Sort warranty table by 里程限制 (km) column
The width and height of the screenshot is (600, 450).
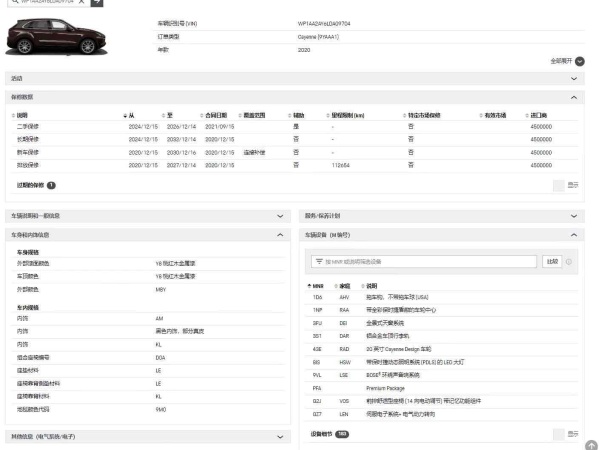[x=345, y=115]
